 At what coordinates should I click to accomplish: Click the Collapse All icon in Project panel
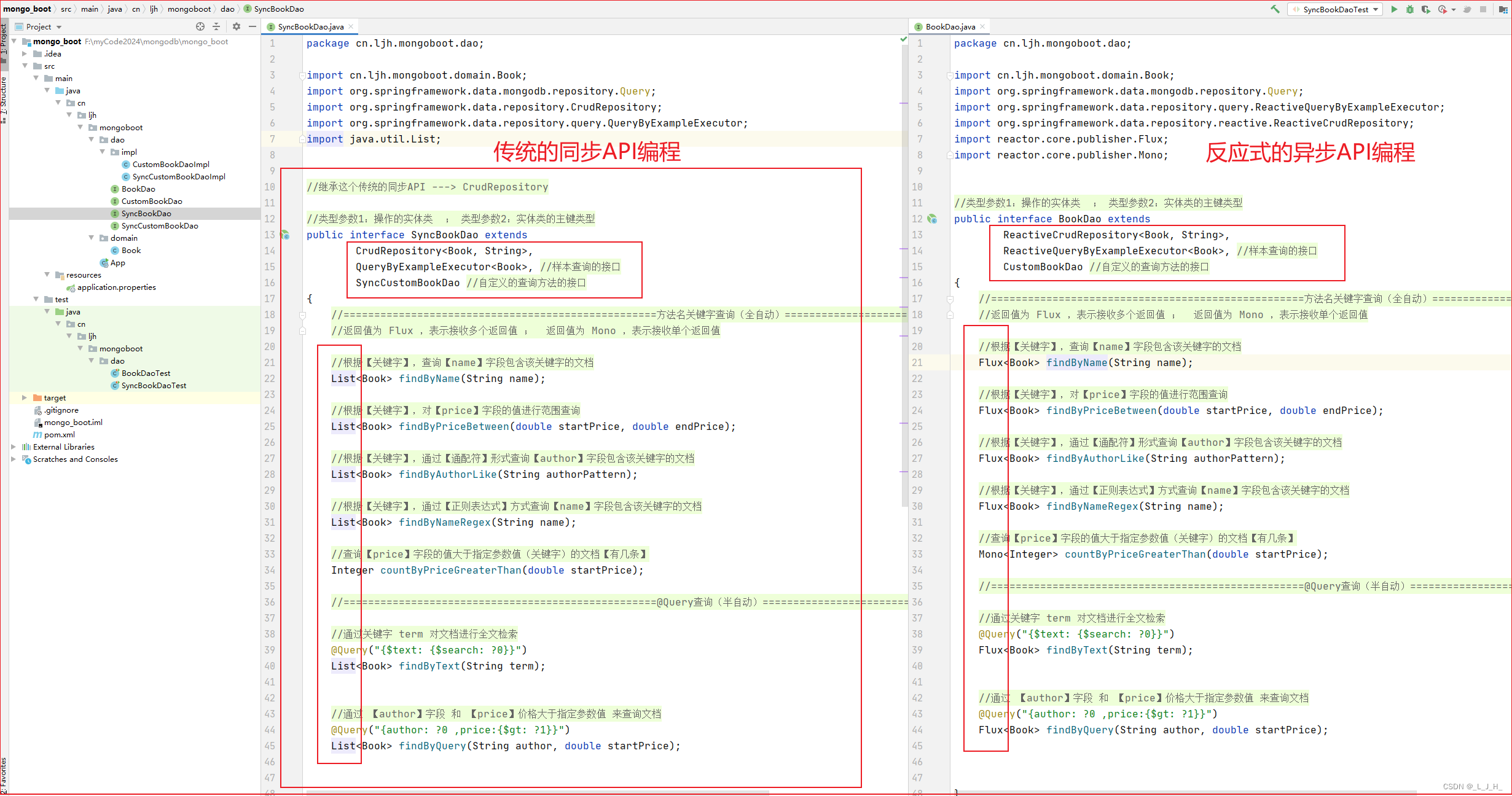click(216, 26)
